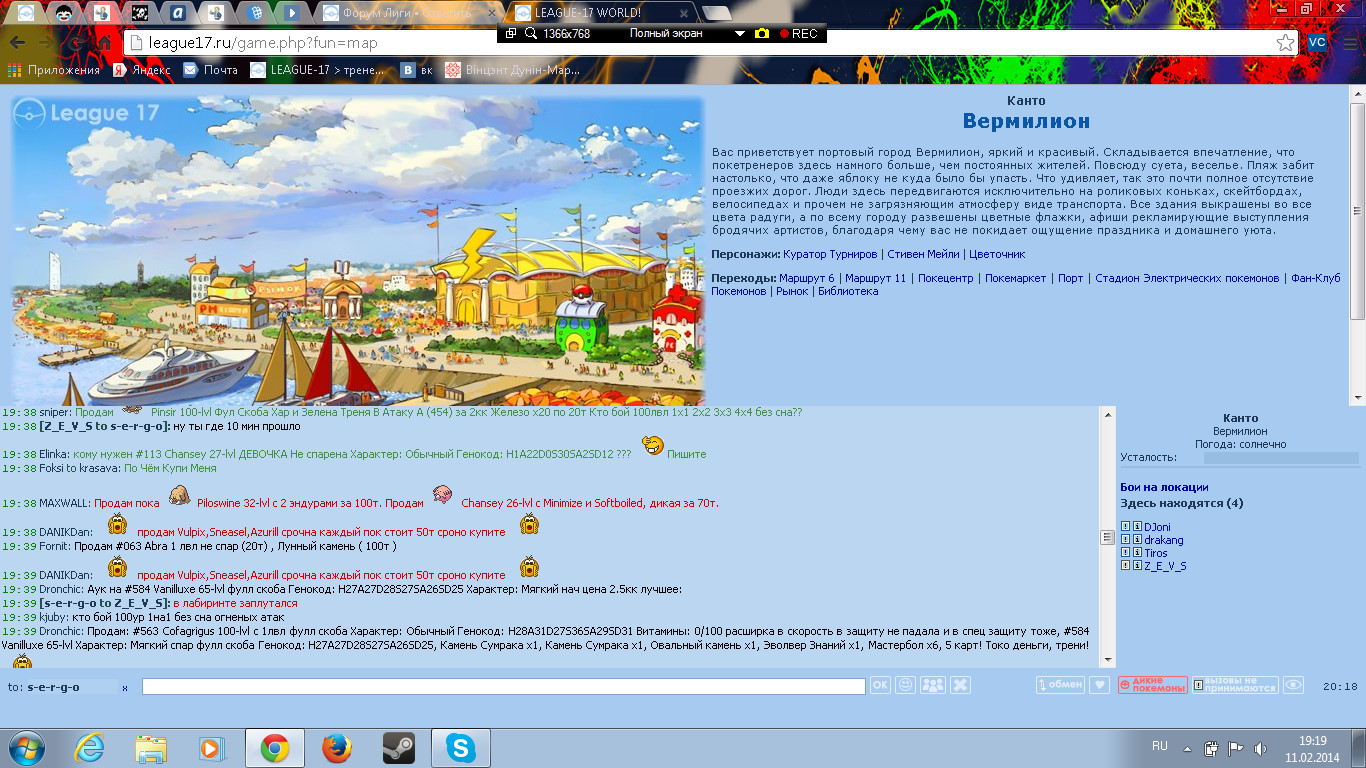Launch Firefox from taskbar
This screenshot has height=768, width=1366.
(x=337, y=748)
